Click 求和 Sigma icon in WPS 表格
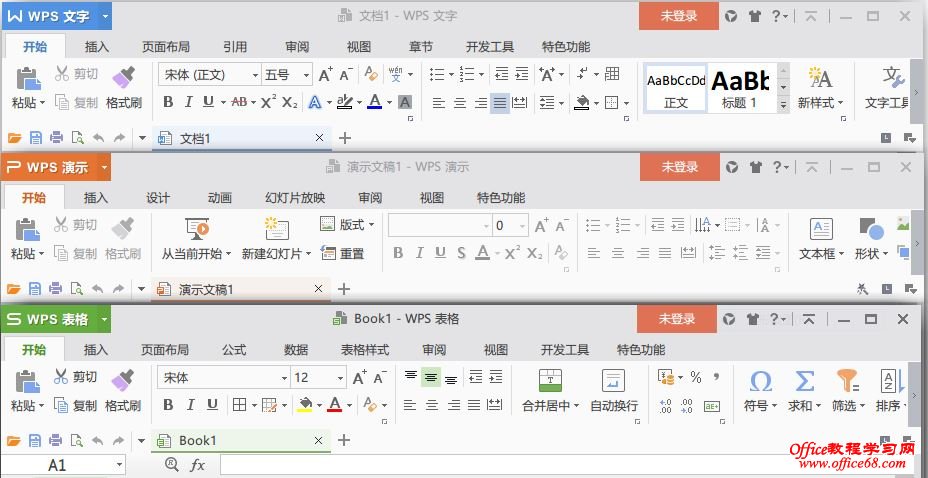The height and width of the screenshot is (478, 928). coord(804,382)
